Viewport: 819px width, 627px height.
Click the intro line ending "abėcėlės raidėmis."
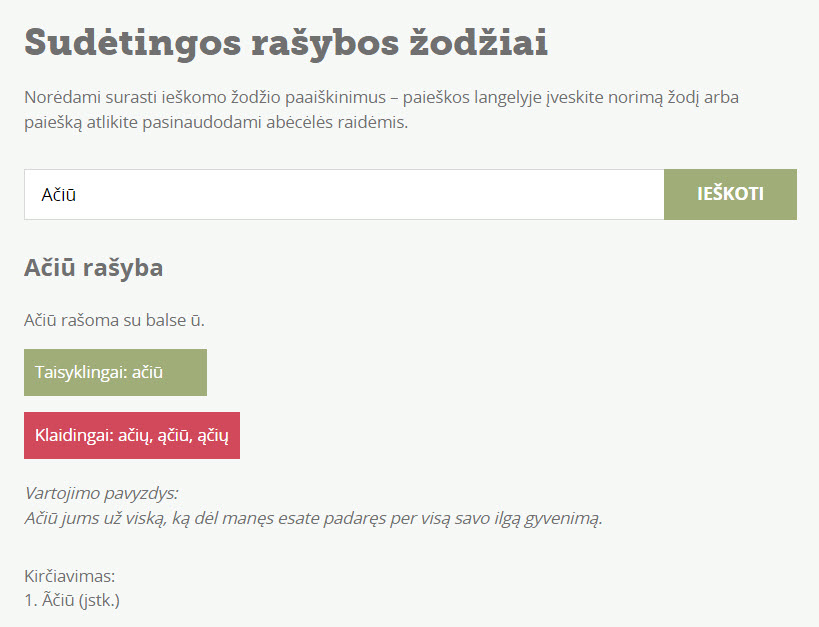coord(216,123)
